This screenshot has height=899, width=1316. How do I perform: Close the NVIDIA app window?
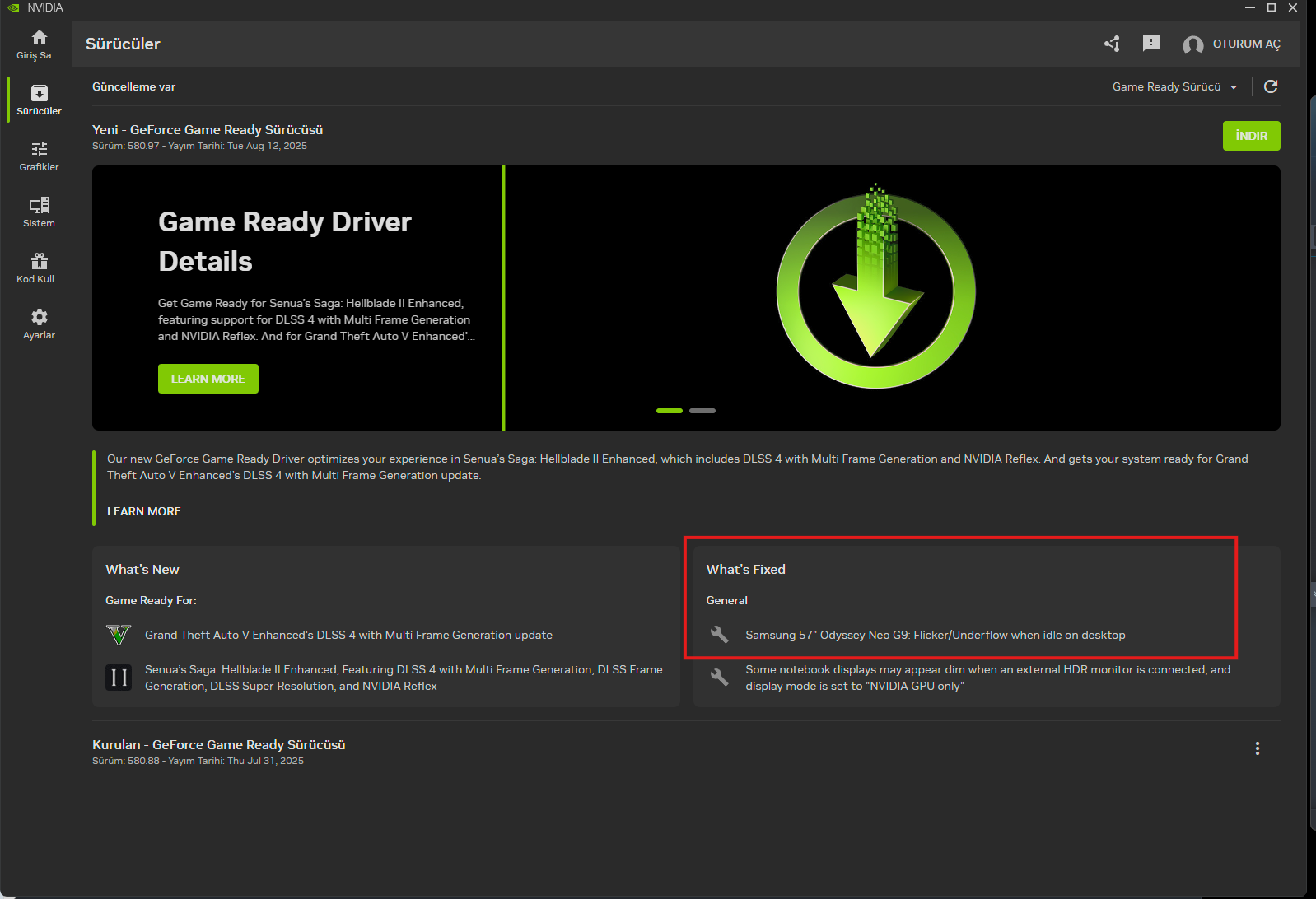click(x=1293, y=7)
